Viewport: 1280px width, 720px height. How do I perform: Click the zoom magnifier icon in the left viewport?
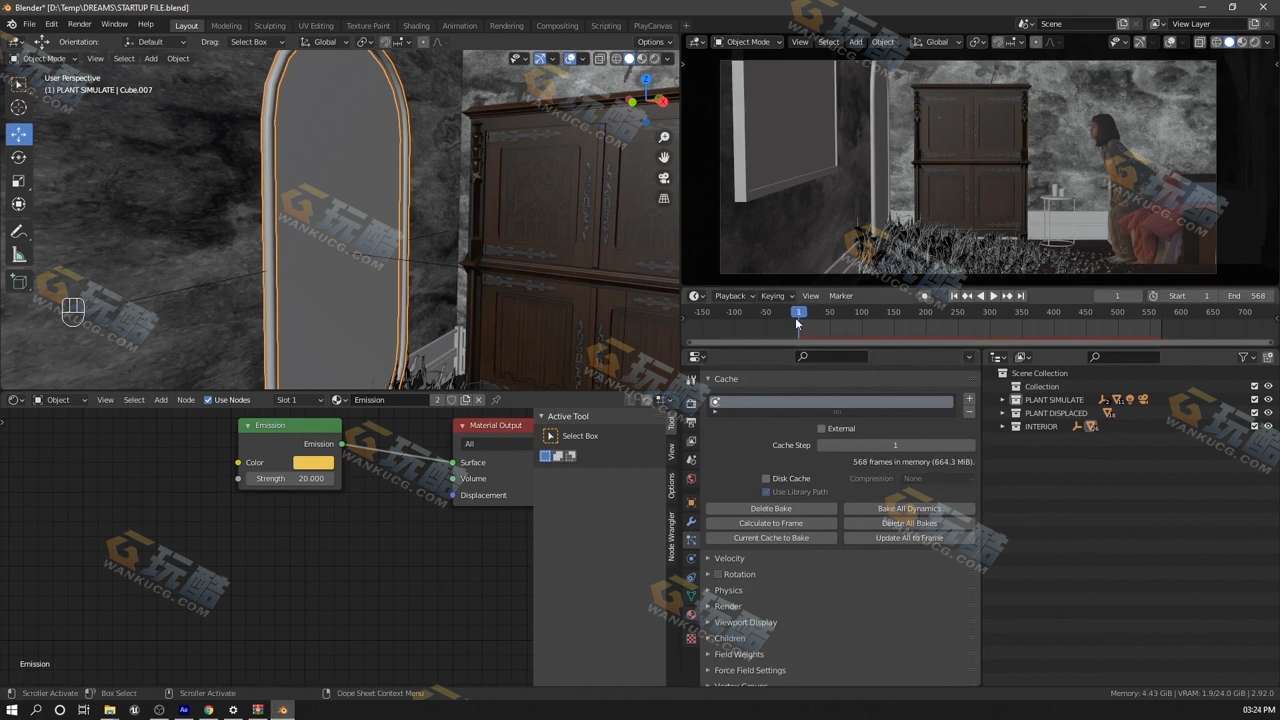[664, 137]
